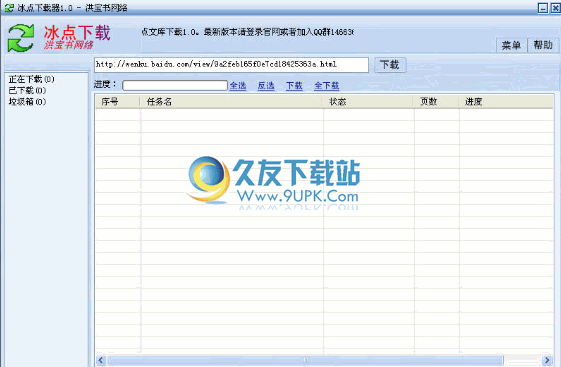Sort by 进度 column header

pyautogui.click(x=506, y=102)
